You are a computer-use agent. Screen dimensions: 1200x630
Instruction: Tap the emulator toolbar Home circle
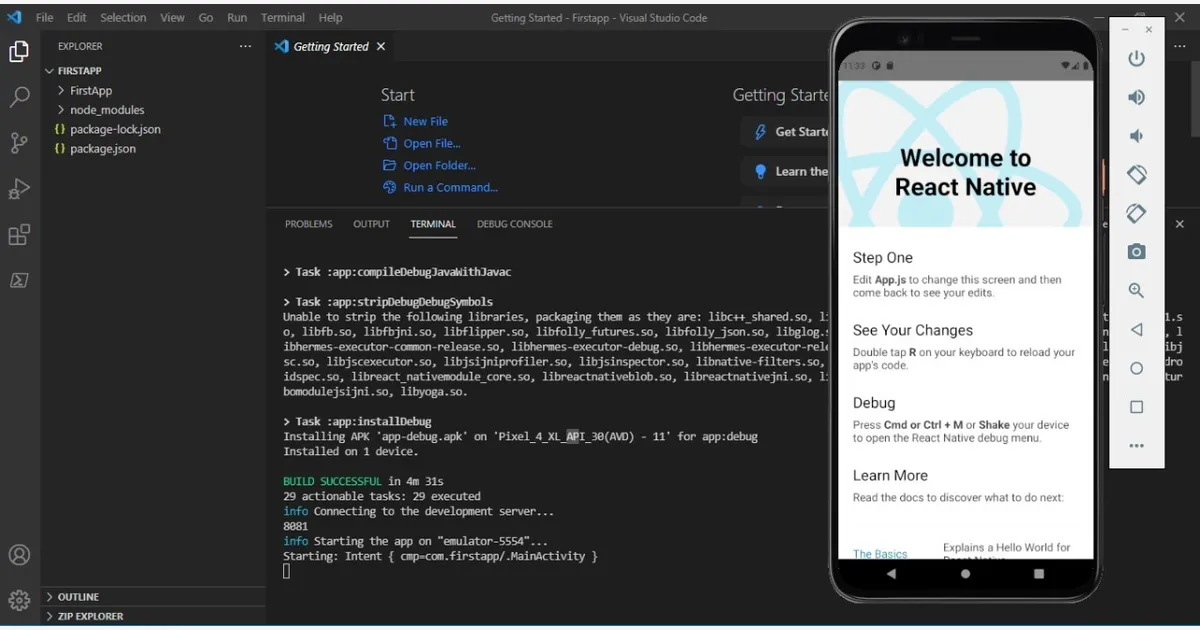pos(1136,368)
